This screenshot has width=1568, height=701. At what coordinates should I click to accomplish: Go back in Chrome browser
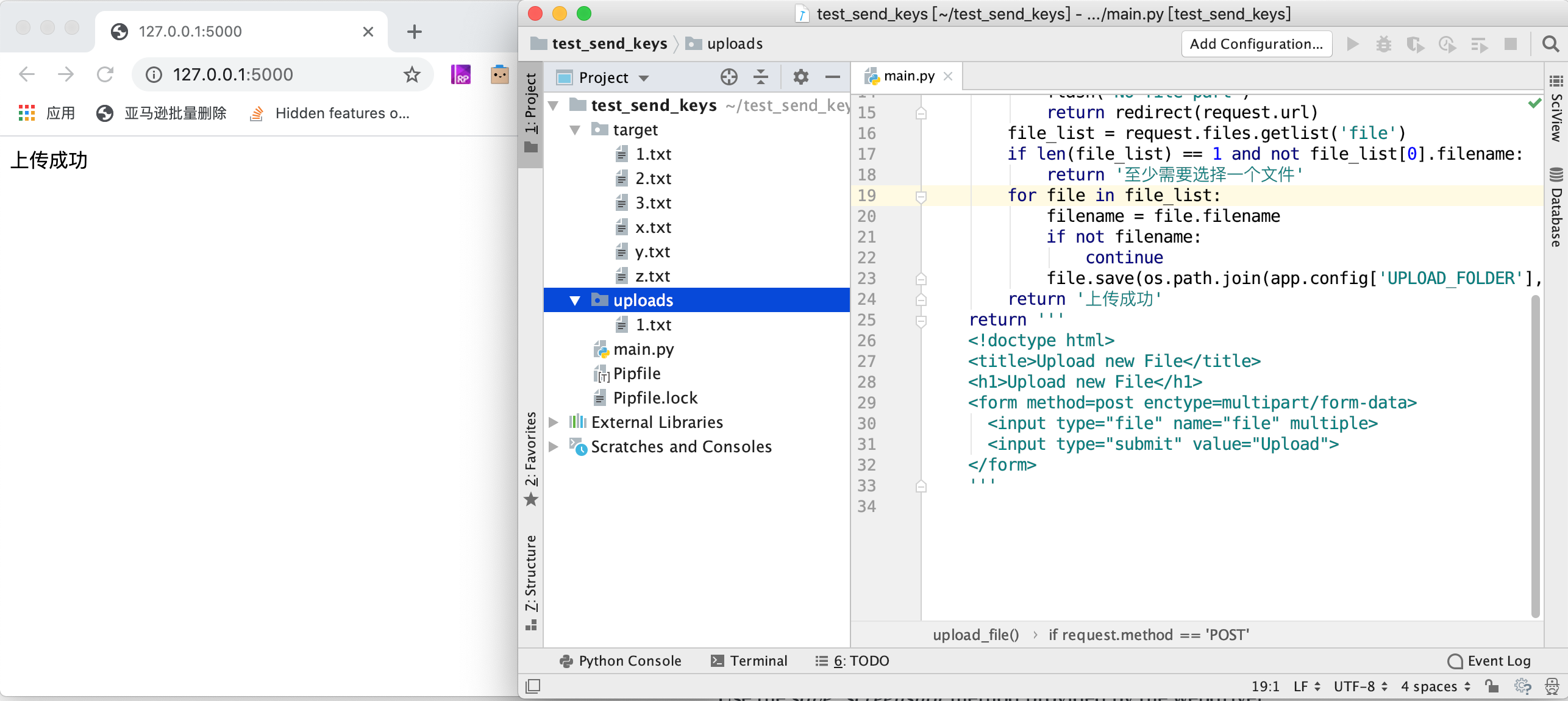(27, 74)
